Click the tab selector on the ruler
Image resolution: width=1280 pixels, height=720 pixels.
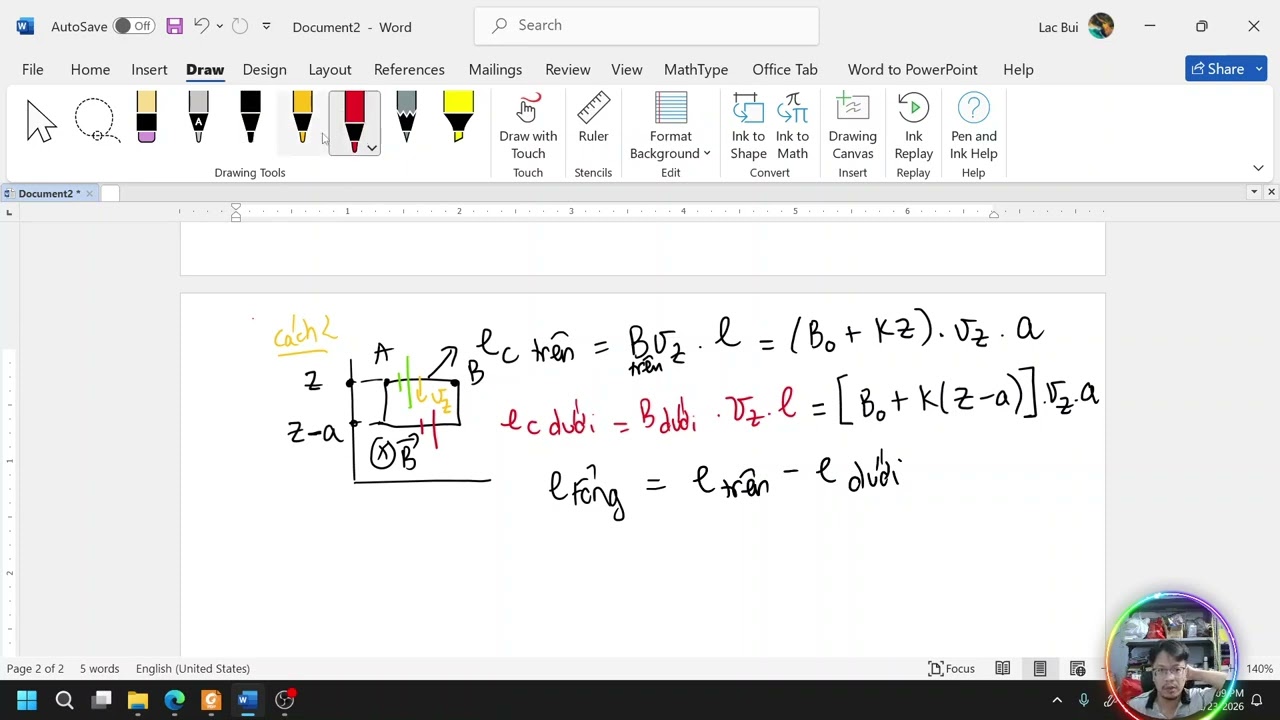point(9,212)
